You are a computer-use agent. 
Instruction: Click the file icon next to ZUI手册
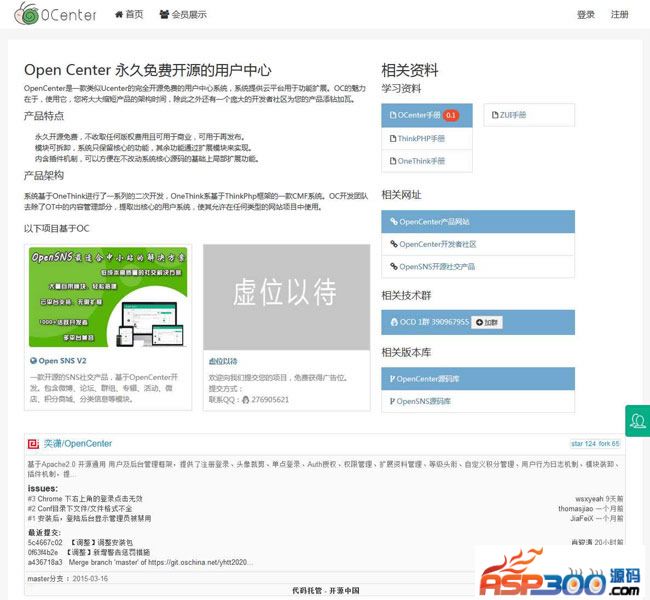[495, 115]
